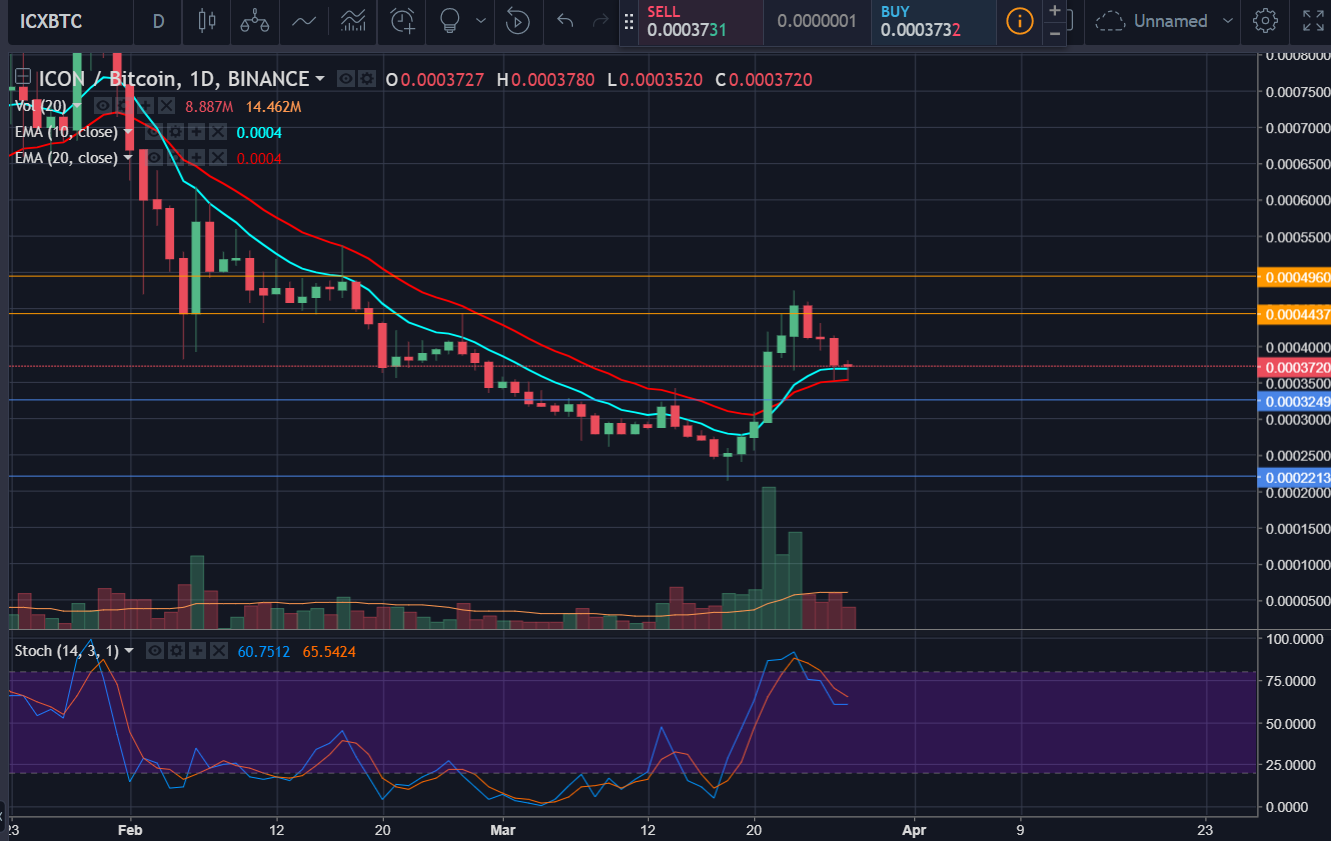Create an alert with the alarm clock icon
The image size is (1331, 841).
[403, 20]
